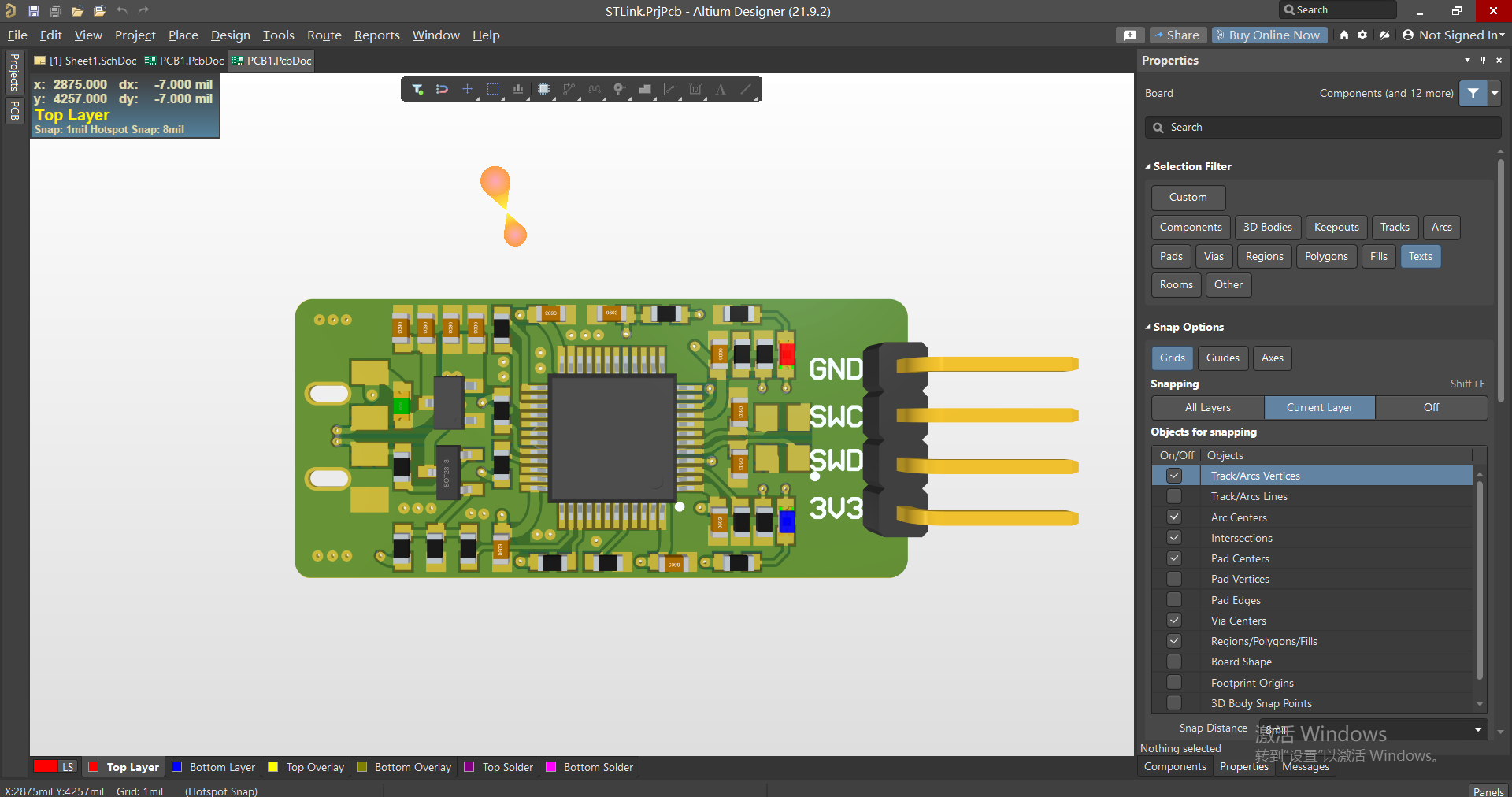The height and width of the screenshot is (797, 1512).
Task: Open the Snap Distance dropdown
Action: pos(1477,729)
